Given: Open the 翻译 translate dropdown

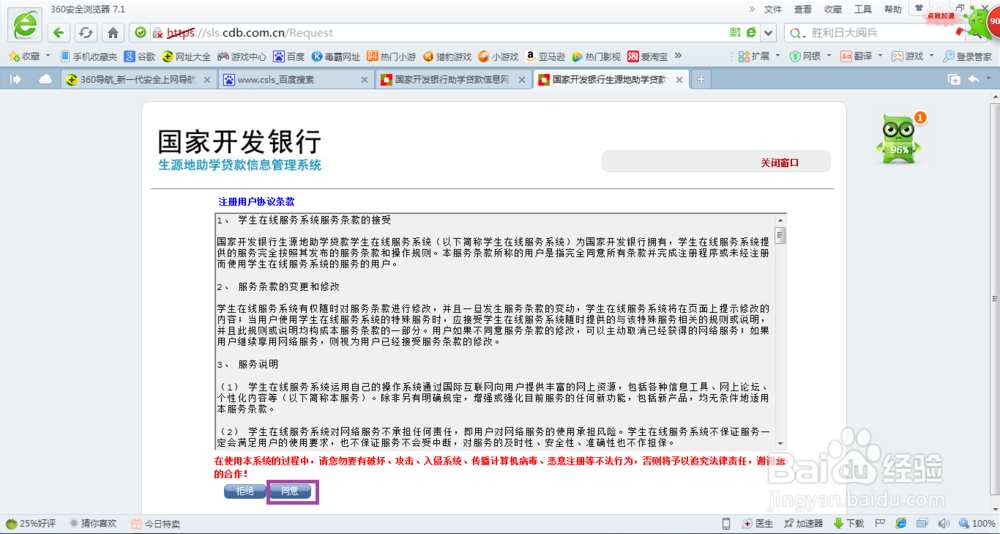Looking at the screenshot, I should (x=861, y=56).
